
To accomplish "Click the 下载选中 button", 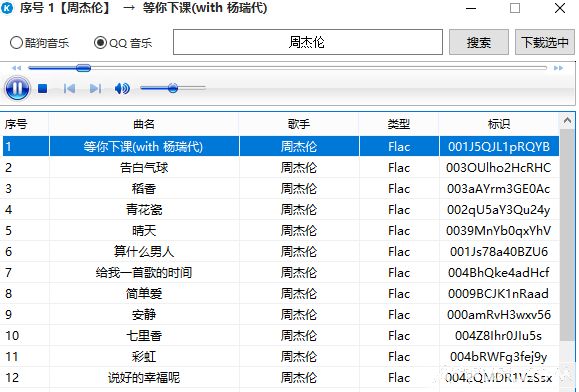I will click(545, 42).
